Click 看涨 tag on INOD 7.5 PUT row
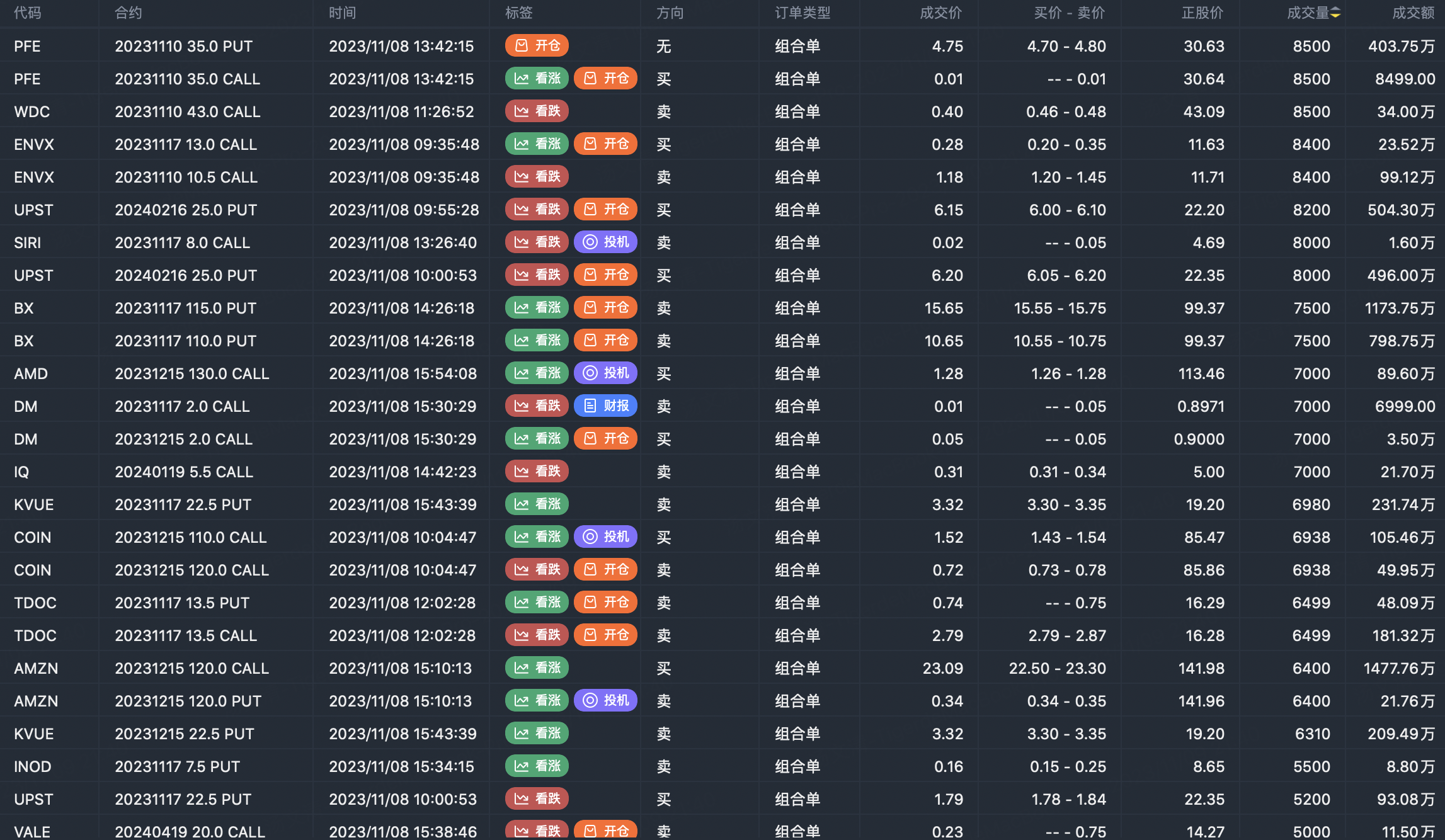 tap(537, 766)
